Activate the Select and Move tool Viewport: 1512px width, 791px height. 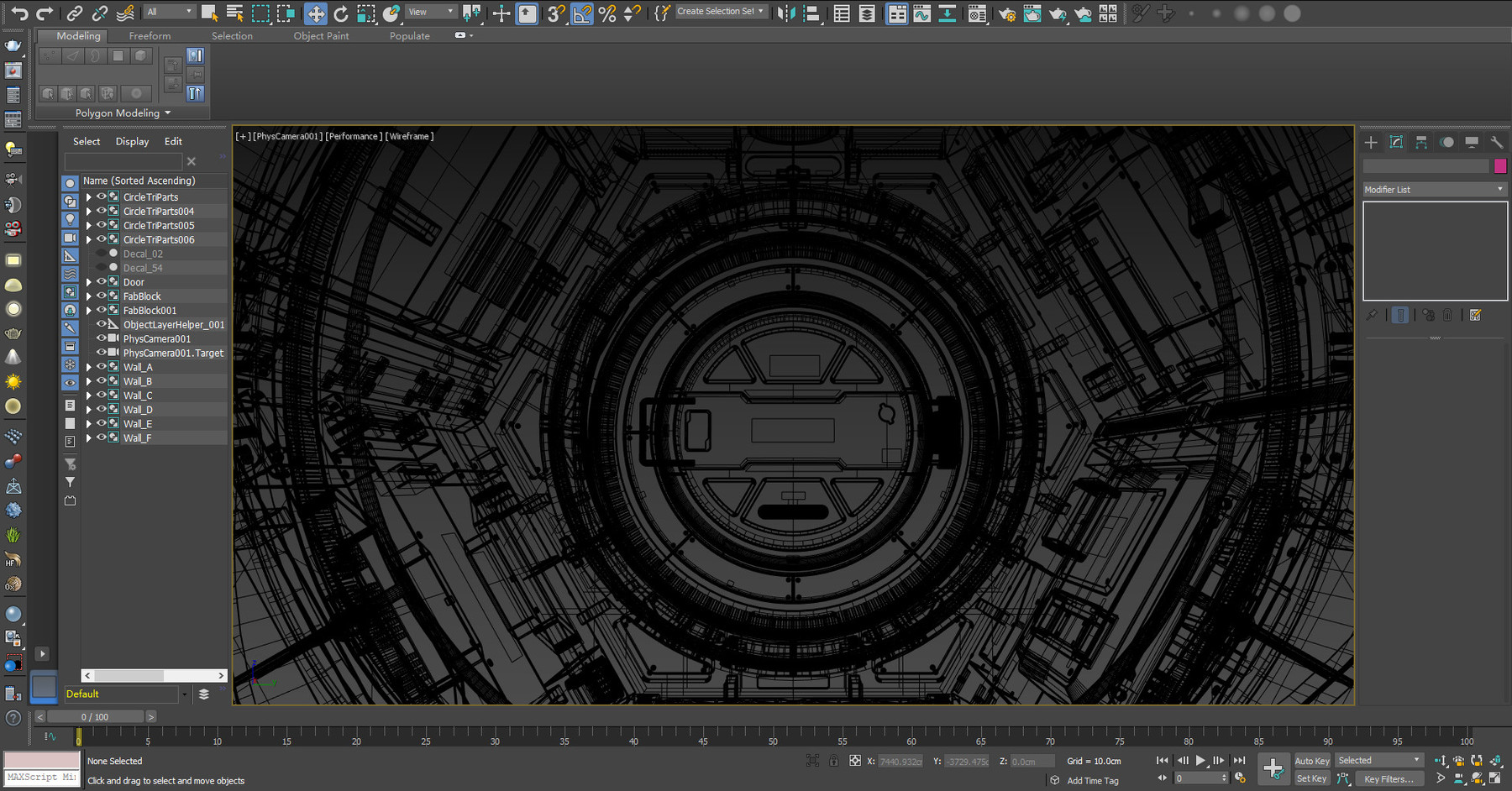pos(316,13)
